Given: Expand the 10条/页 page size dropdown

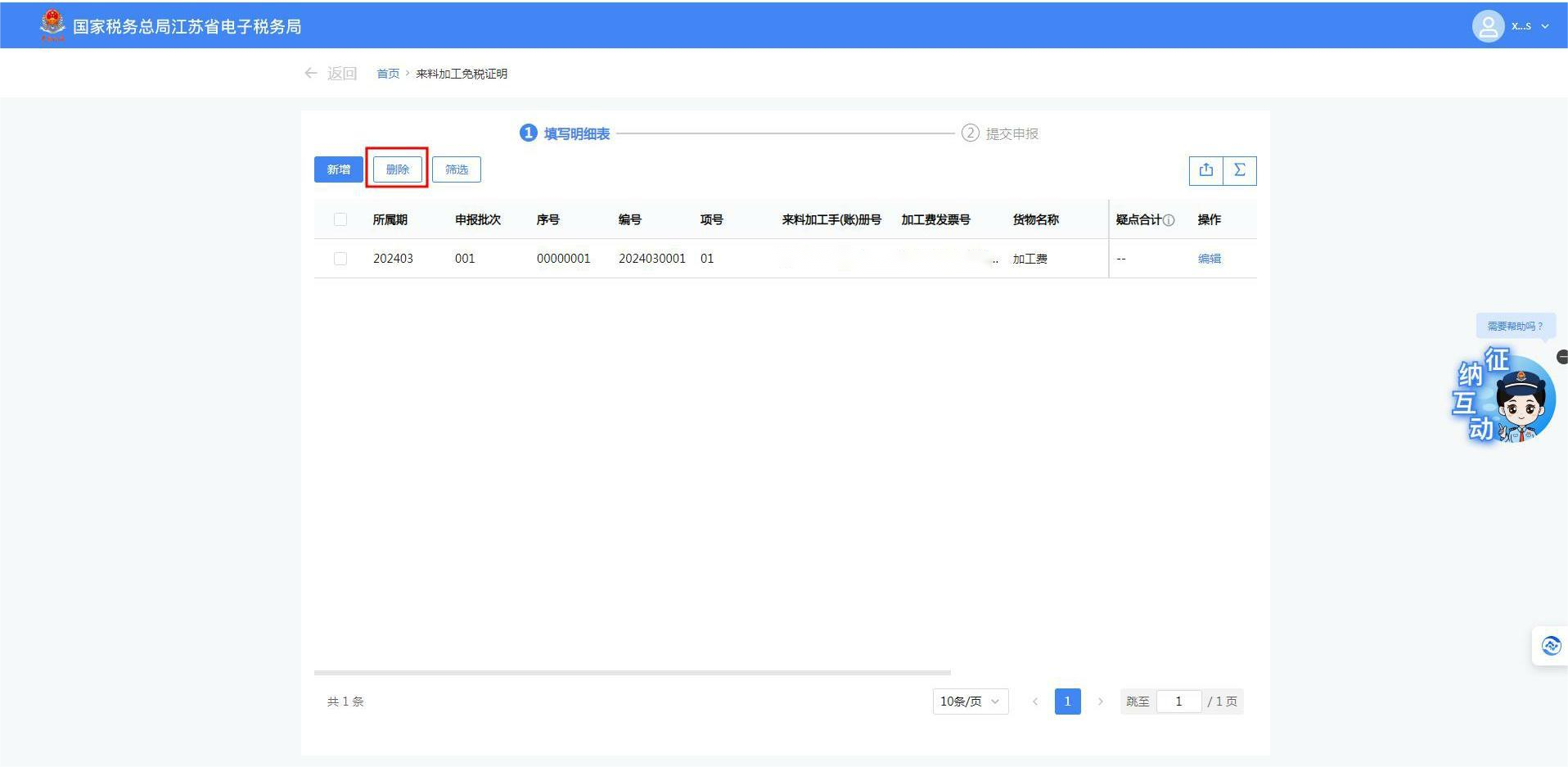Looking at the screenshot, I should (x=970, y=702).
